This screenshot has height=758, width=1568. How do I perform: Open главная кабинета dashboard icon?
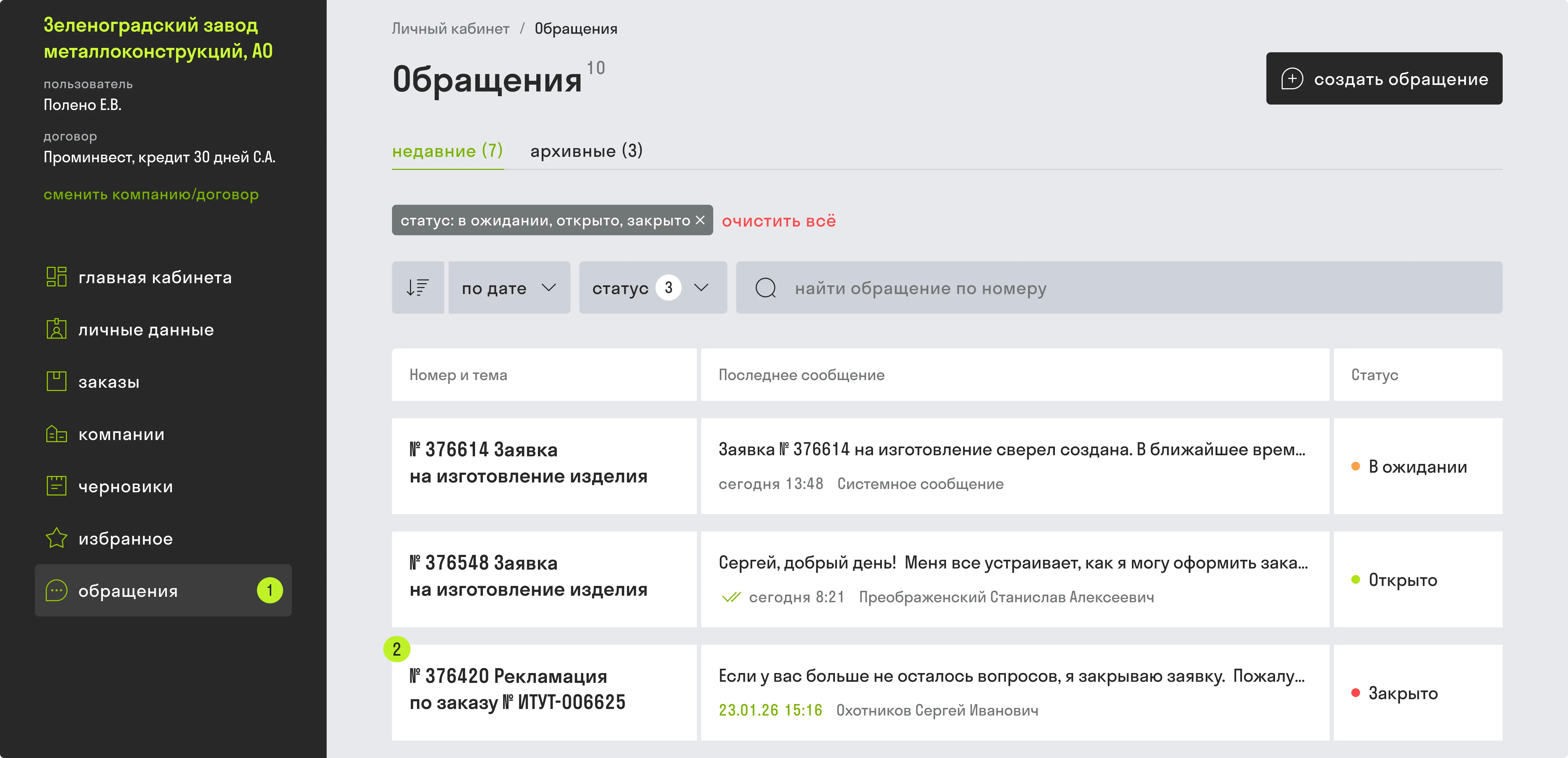tap(57, 277)
